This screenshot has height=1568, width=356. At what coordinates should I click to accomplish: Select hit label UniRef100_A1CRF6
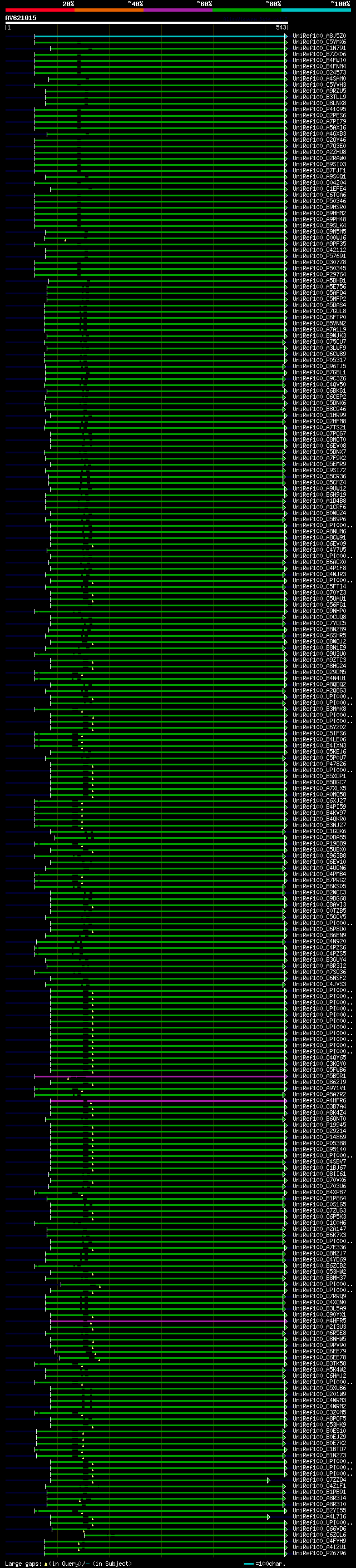319,507
